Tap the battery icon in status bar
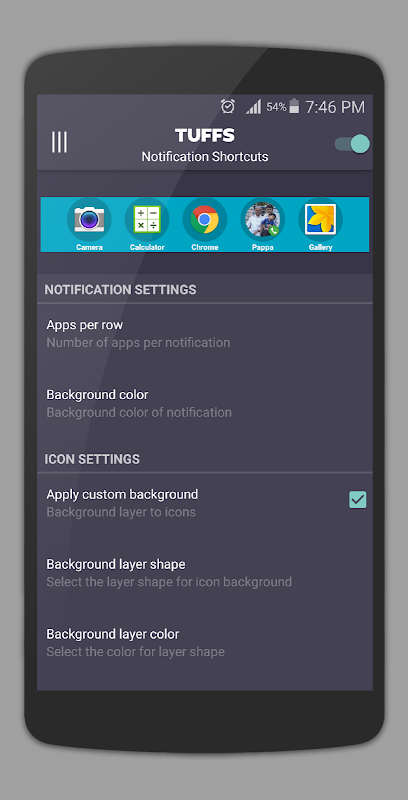This screenshot has height=800, width=408. click(294, 107)
